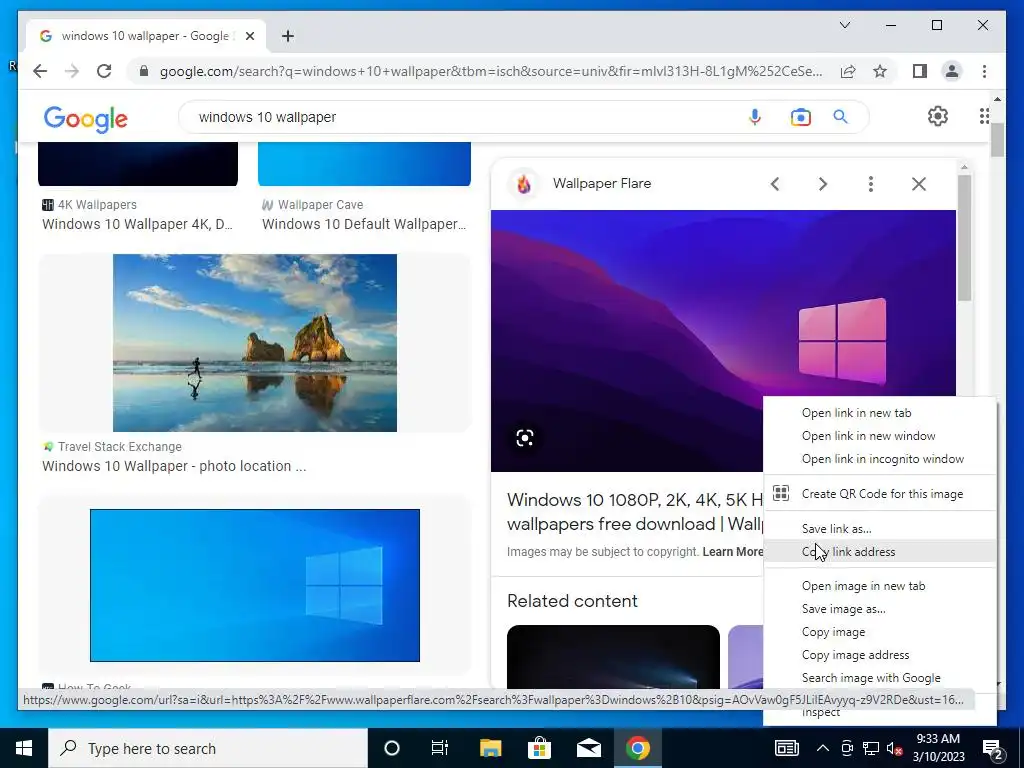
Task: Open the Google apps grid
Action: 984,116
